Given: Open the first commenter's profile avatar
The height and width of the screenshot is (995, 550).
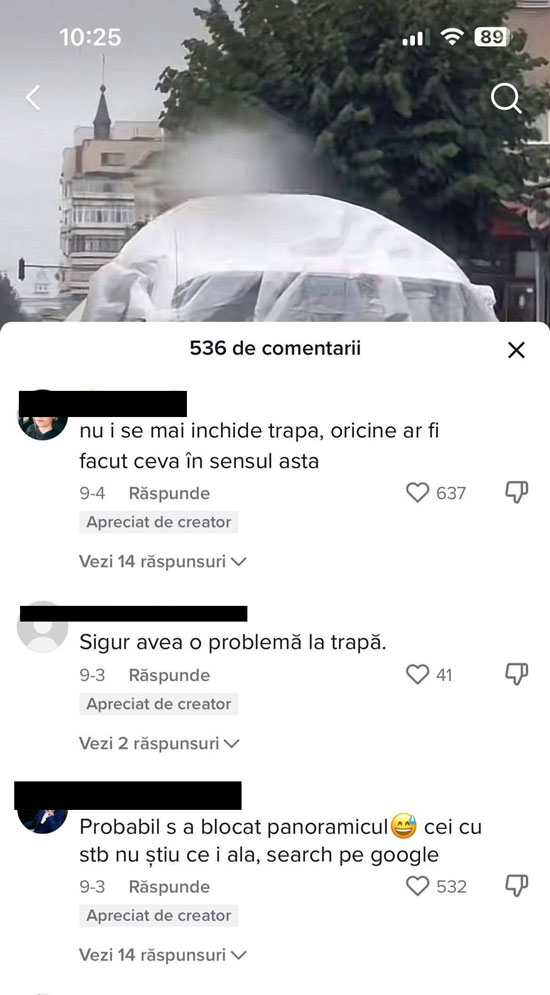Looking at the screenshot, I should [43, 427].
